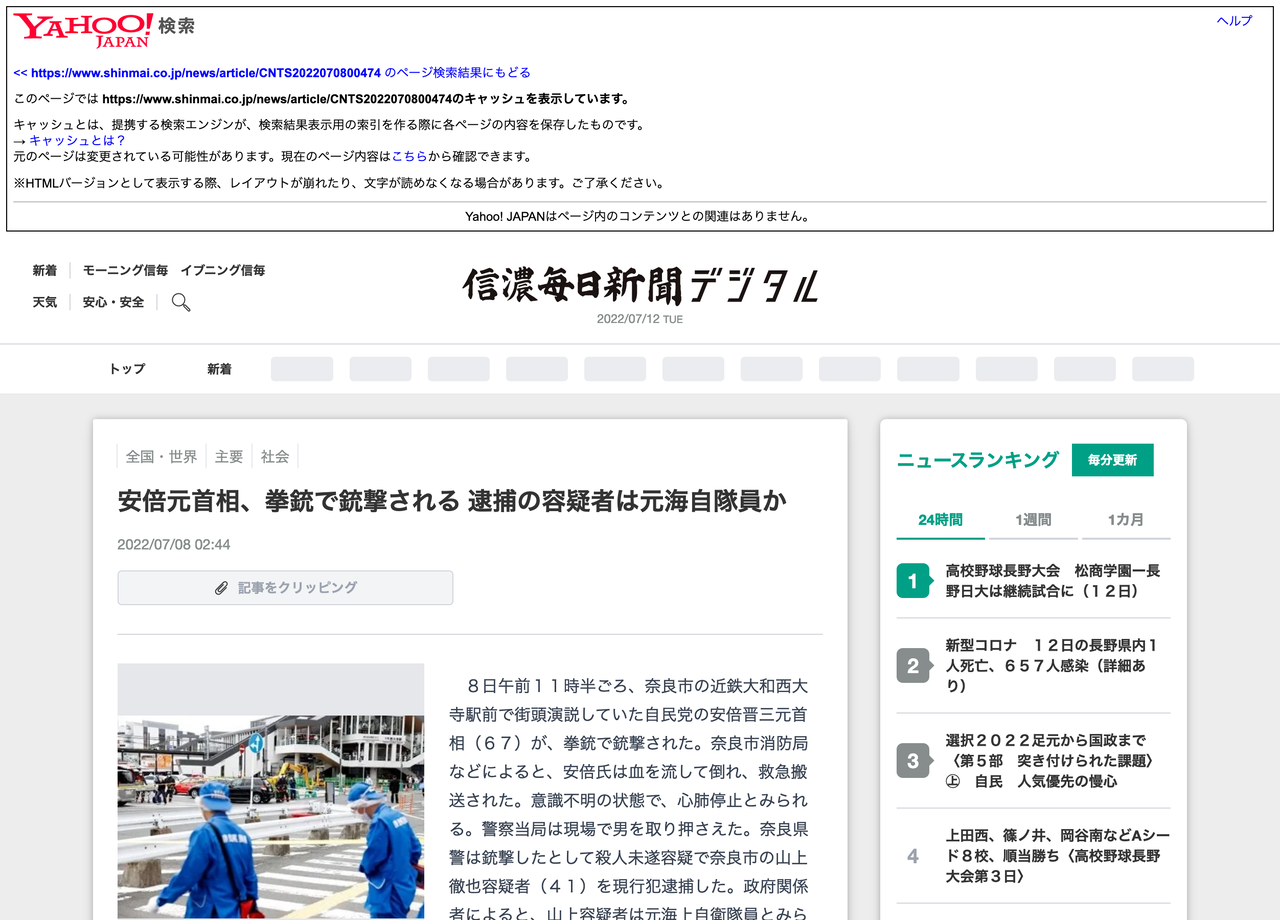
Task: Open 安心・安全 link
Action: click(113, 302)
